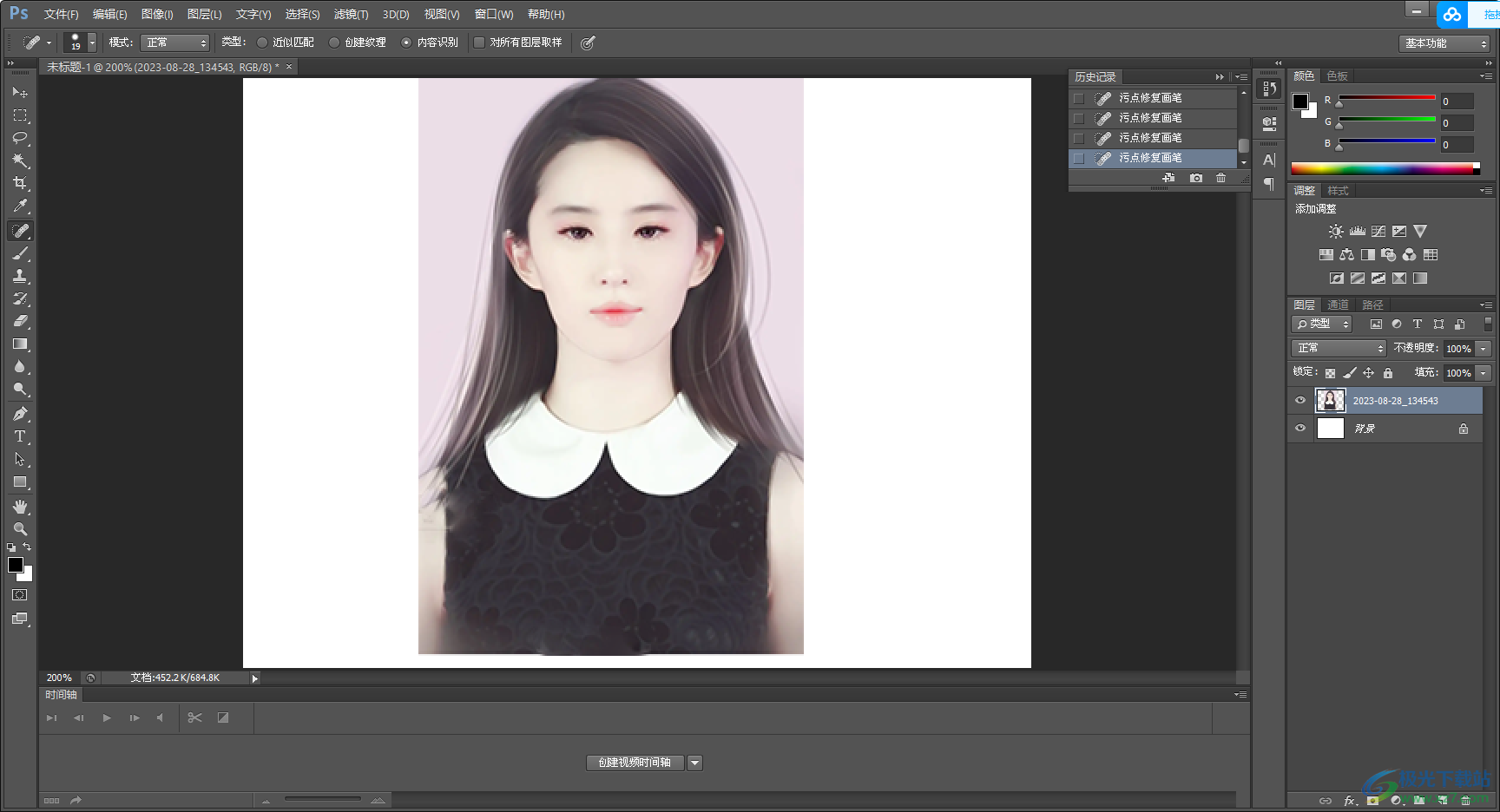Click 创建视频时间轴 button
1500x812 pixels.
click(x=635, y=763)
